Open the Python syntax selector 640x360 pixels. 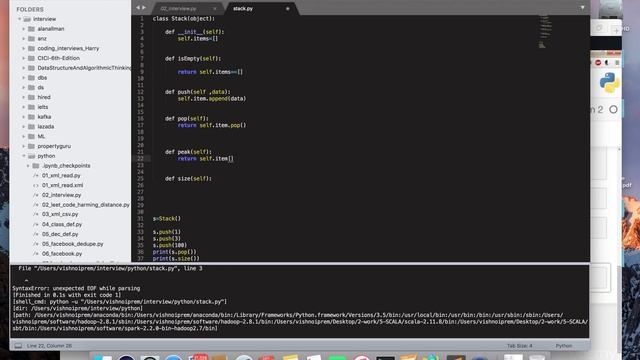(x=564, y=346)
